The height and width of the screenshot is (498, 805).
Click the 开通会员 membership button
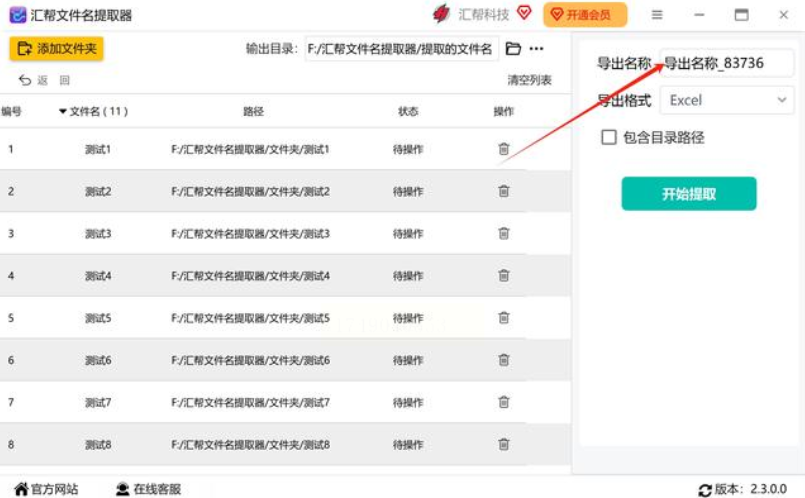(585, 14)
